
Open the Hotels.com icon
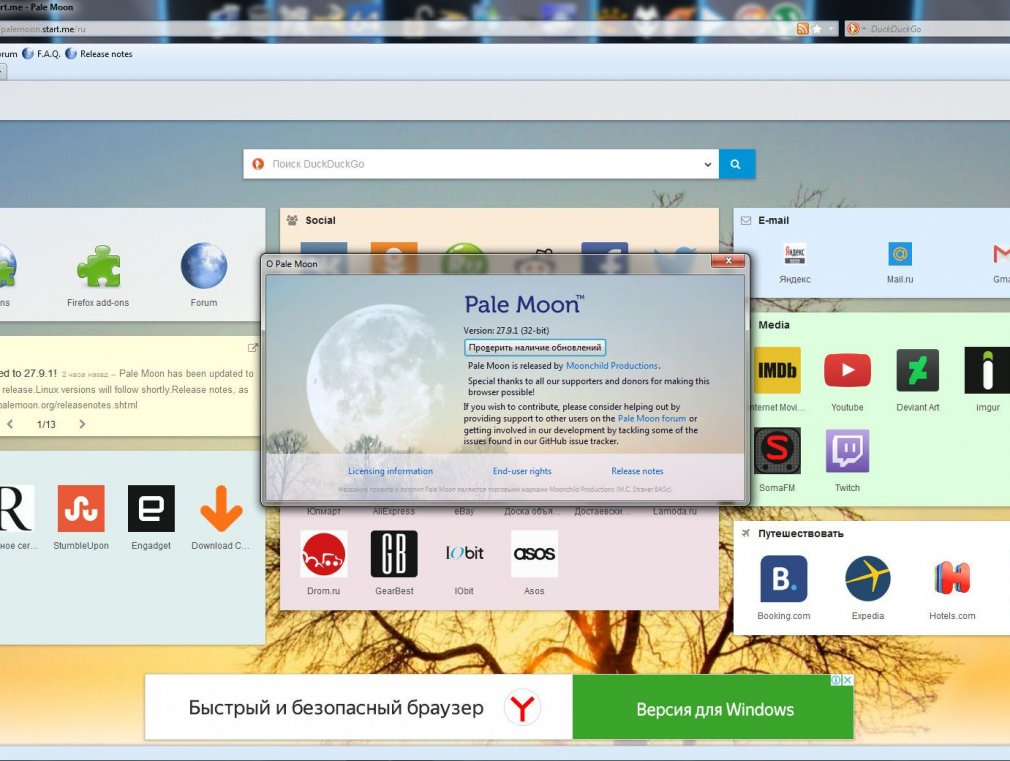click(952, 579)
